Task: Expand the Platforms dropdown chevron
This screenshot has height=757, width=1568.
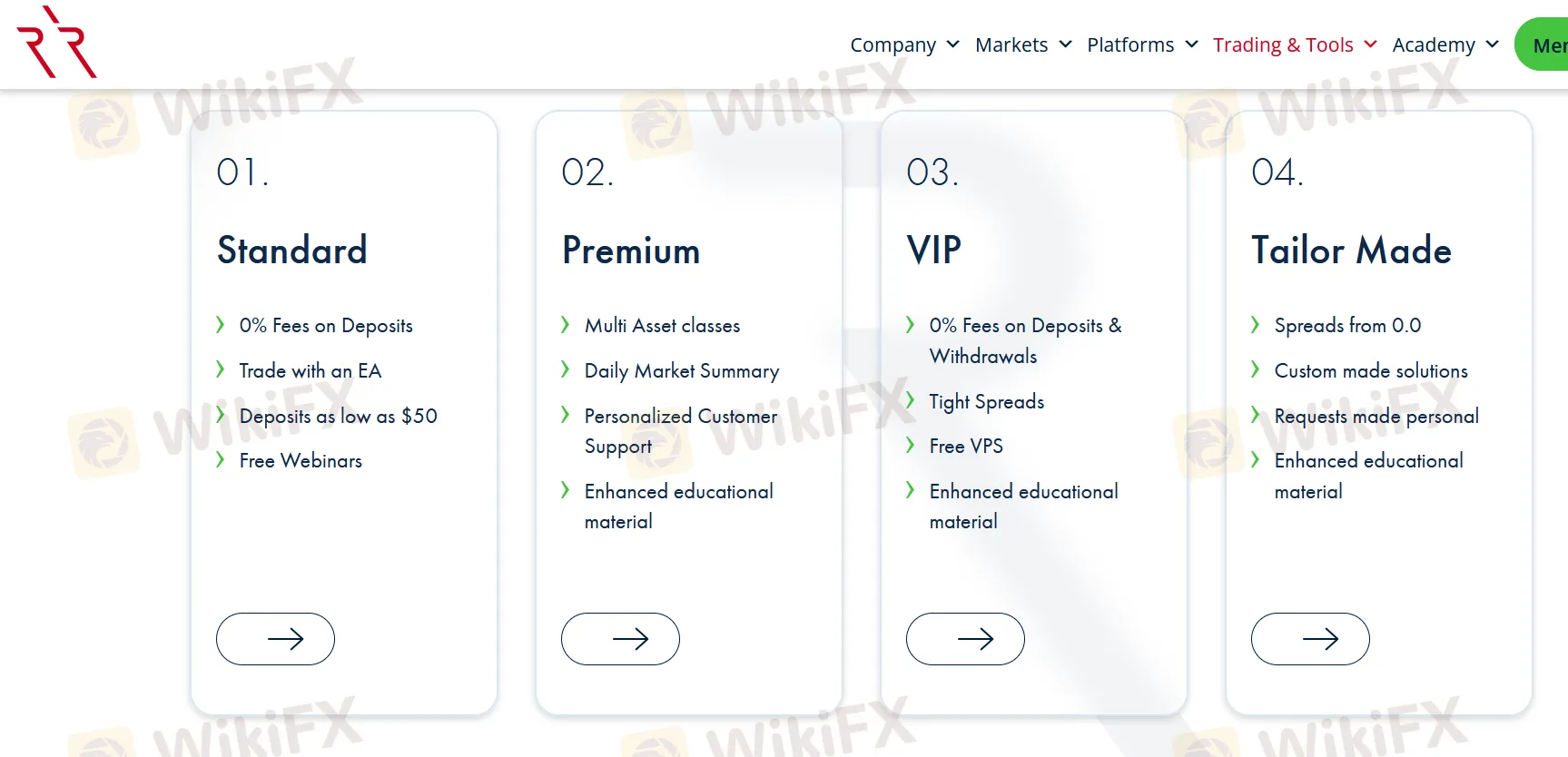Action: [1191, 44]
